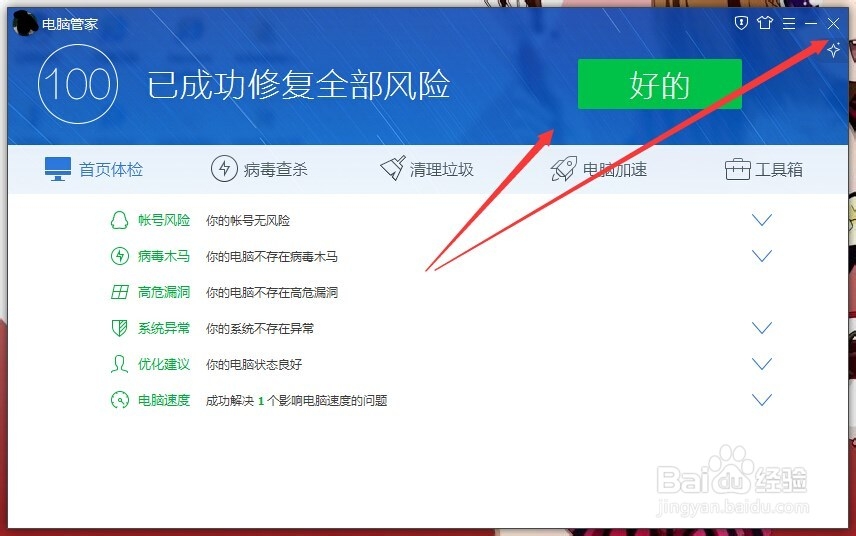This screenshot has height=536, width=856.
Task: Open the 病毒查杀 tab
Action: (x=259, y=169)
